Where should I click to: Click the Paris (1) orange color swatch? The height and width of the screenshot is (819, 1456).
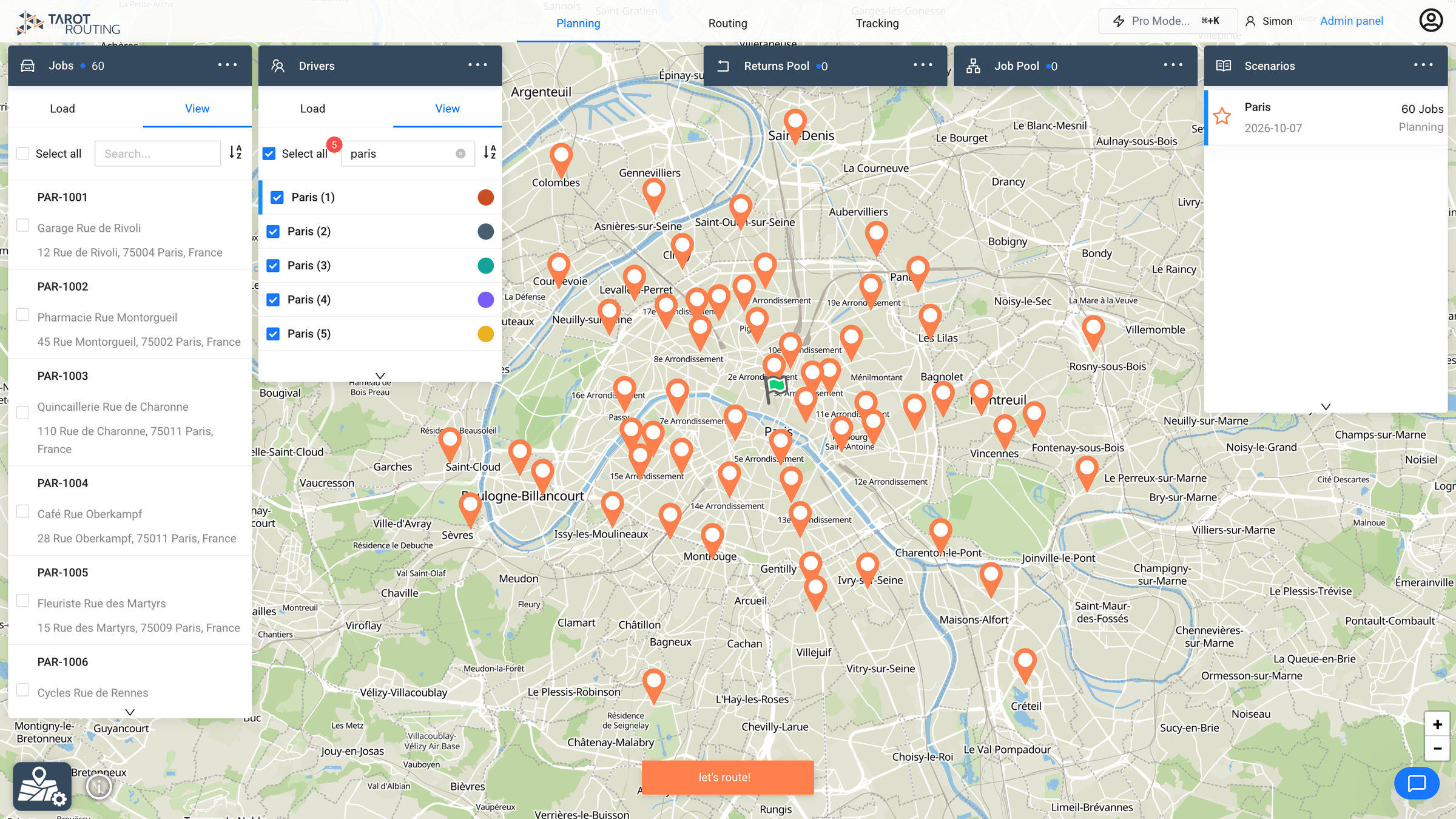tap(486, 197)
